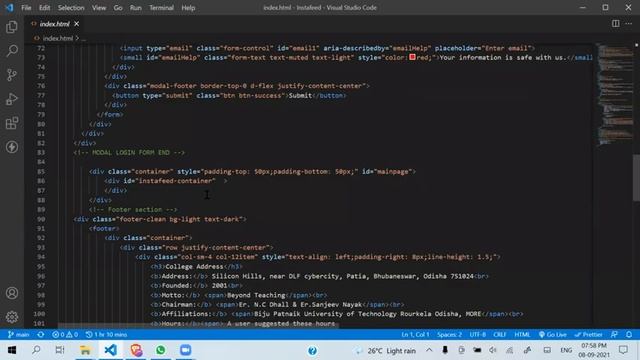This screenshot has width=640, height=360.
Task: Open File Explorer from taskbar
Action: click(85, 350)
